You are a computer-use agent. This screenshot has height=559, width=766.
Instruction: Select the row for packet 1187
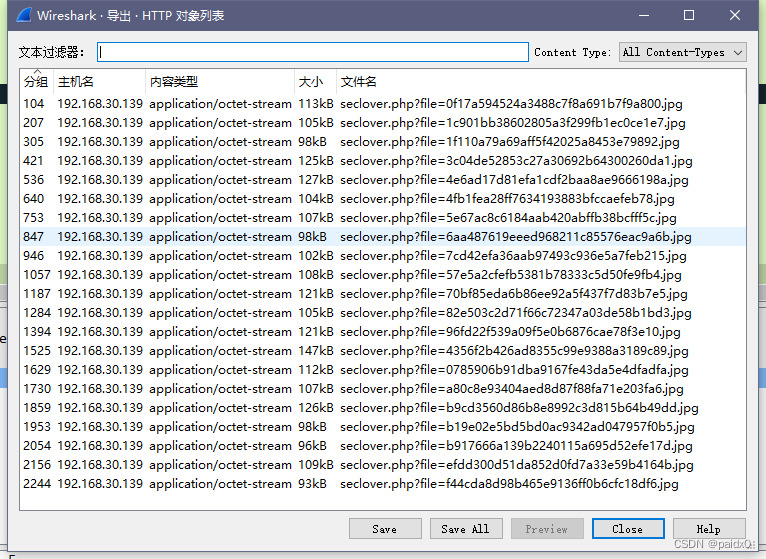coord(383,294)
